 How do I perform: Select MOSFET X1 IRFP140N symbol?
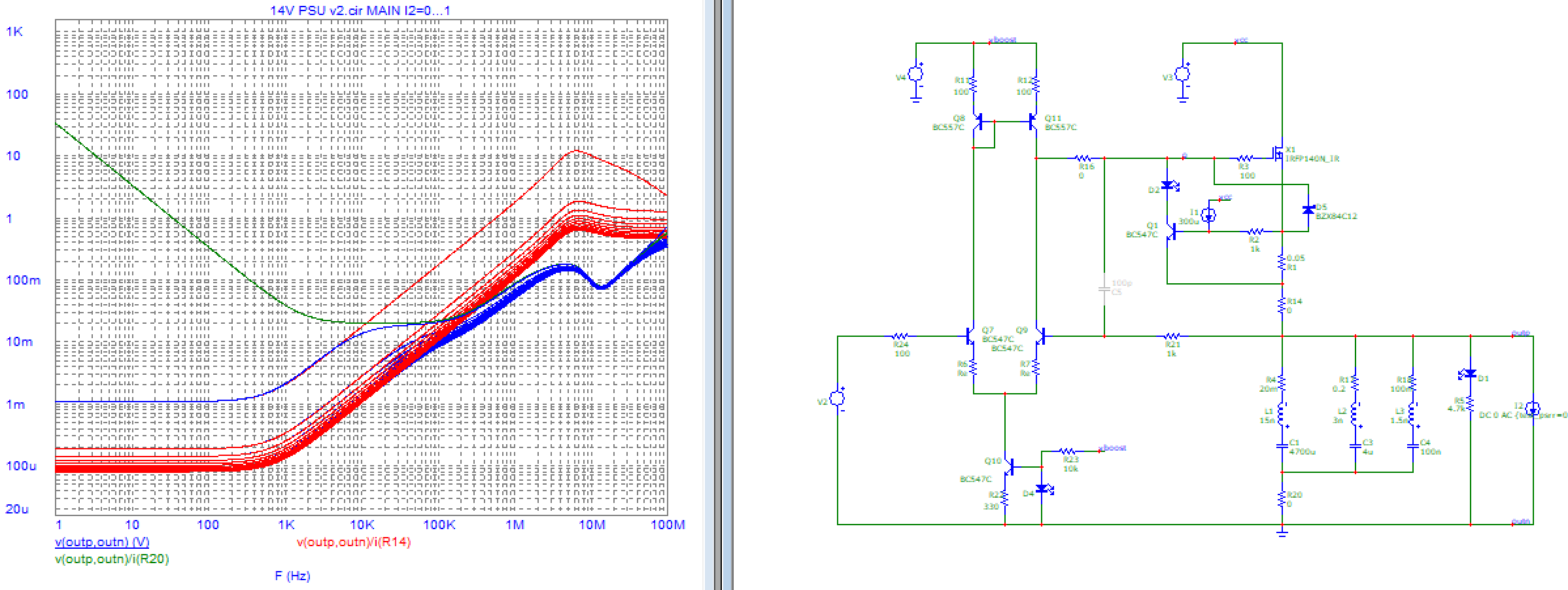click(x=1278, y=154)
